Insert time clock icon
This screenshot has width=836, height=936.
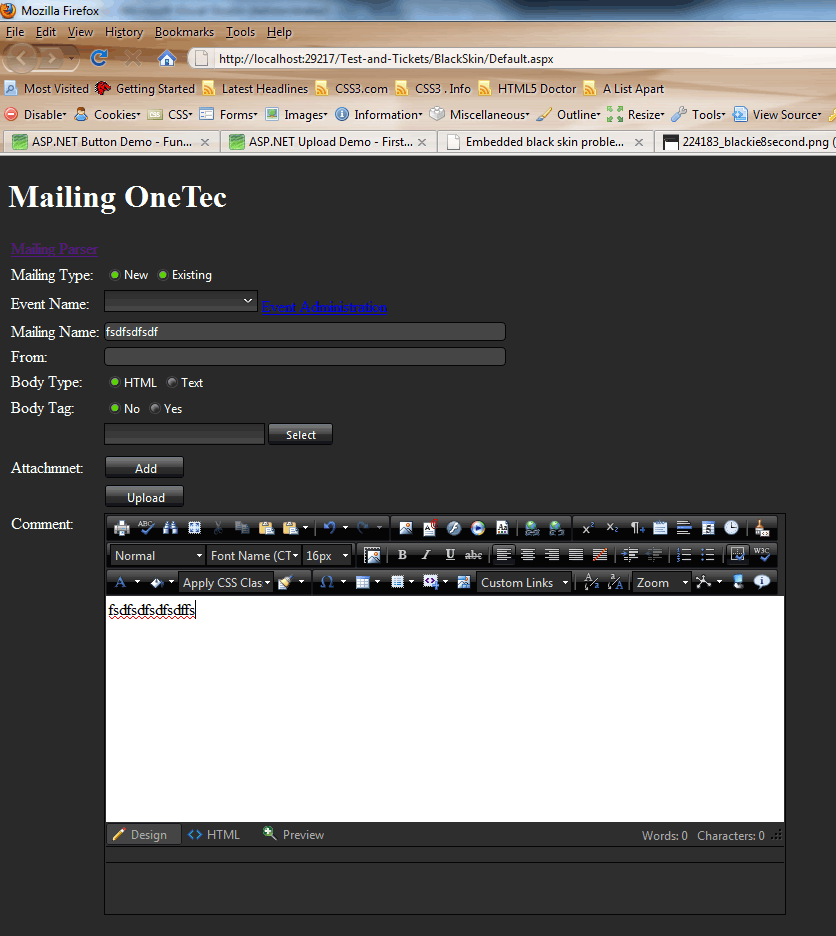pos(732,528)
